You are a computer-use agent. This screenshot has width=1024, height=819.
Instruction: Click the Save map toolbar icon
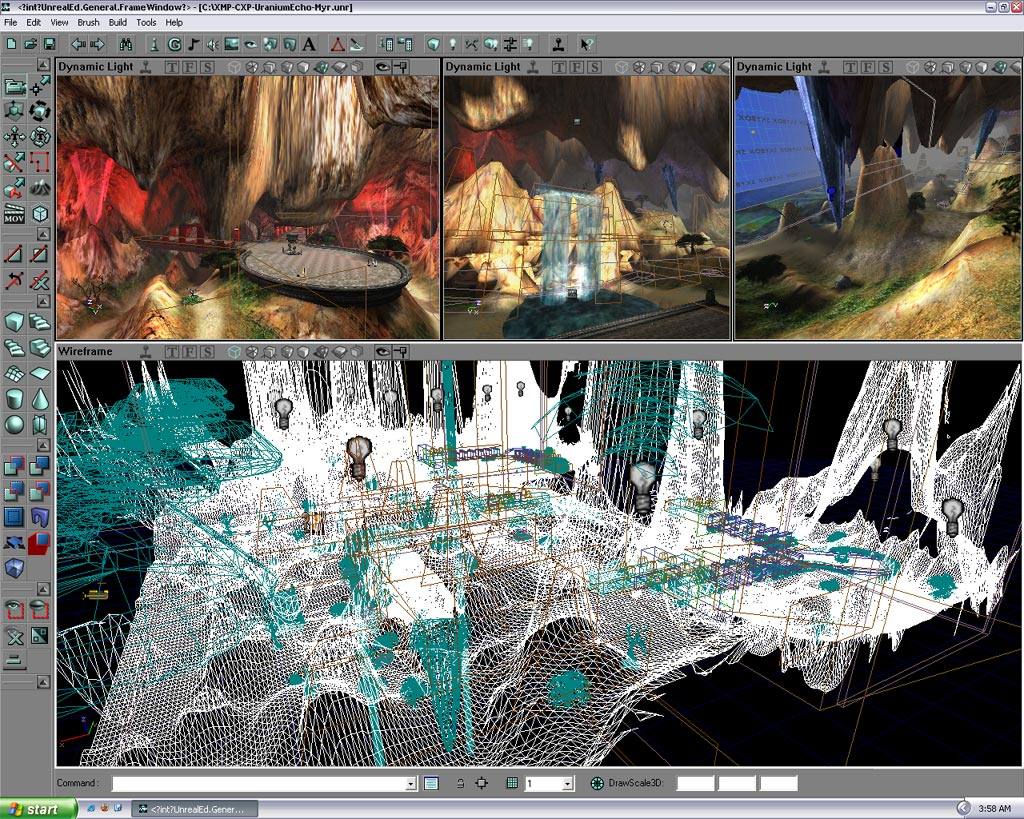click(50, 43)
